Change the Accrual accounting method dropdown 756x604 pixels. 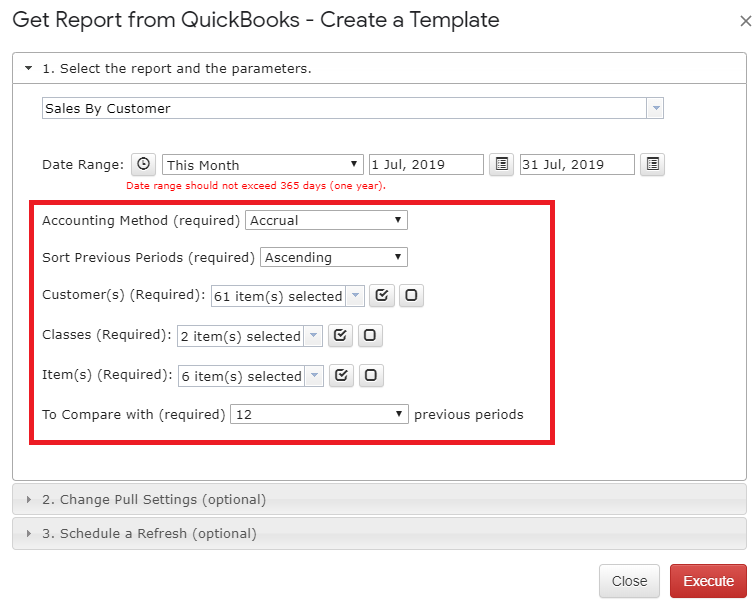tap(326, 220)
